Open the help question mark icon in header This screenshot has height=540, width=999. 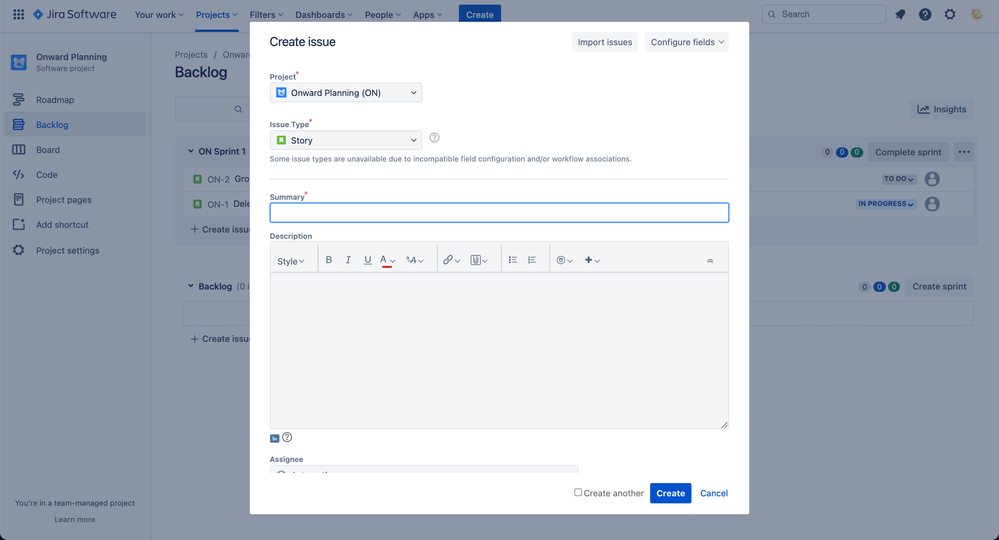[x=925, y=14]
